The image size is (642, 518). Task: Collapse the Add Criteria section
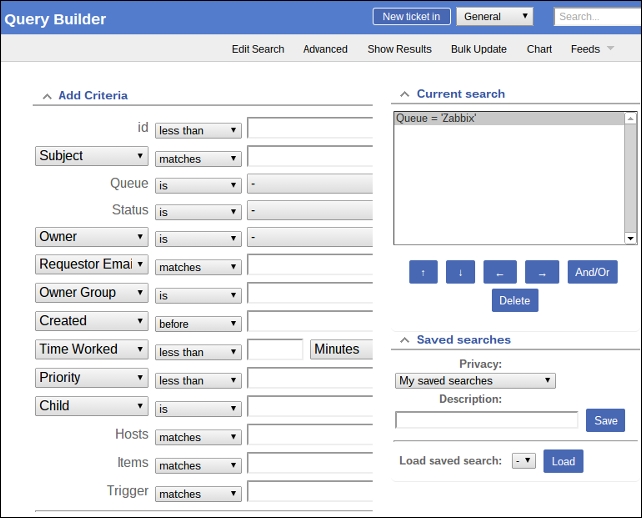click(x=46, y=96)
